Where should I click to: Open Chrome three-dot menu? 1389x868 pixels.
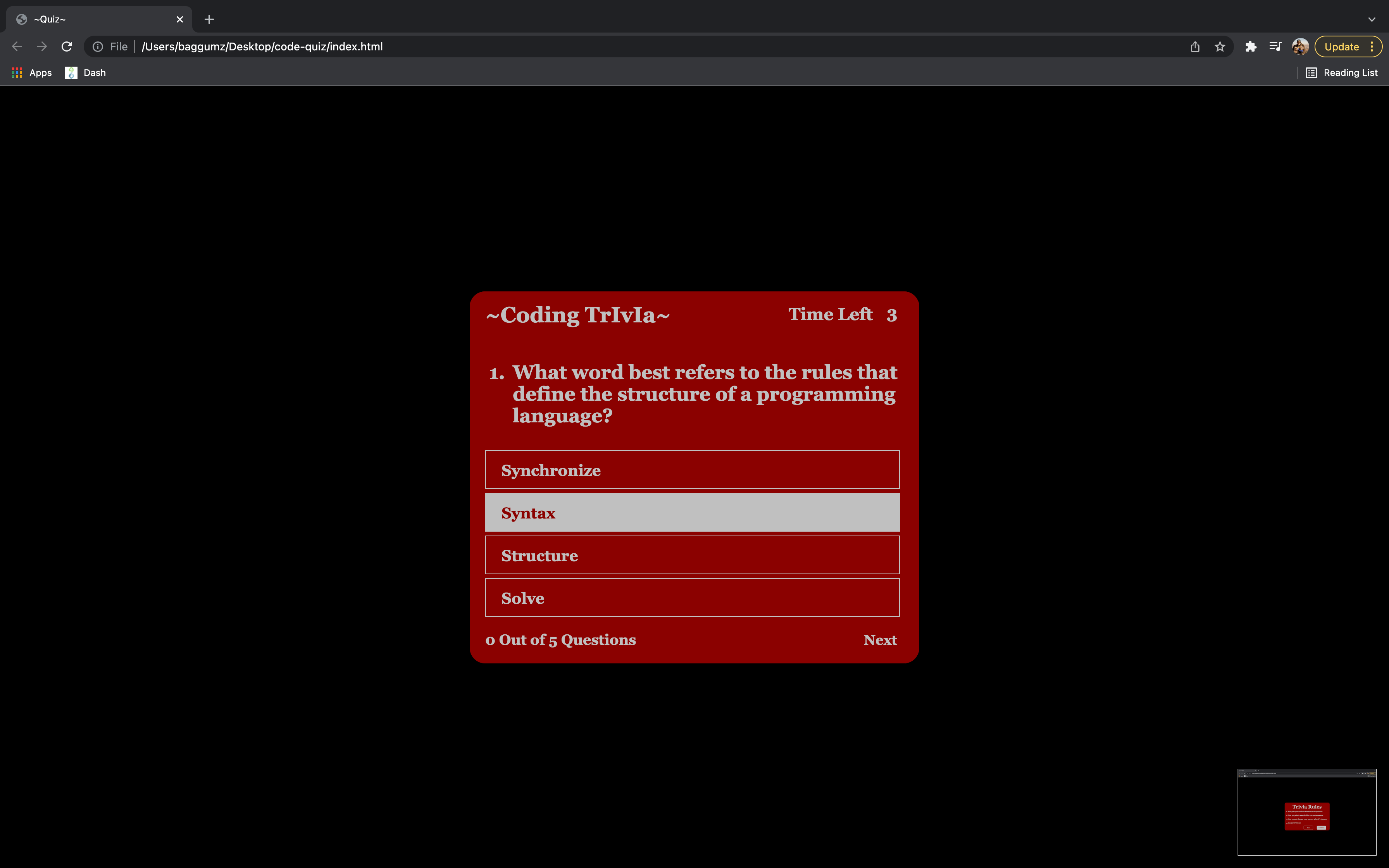coord(1372,46)
